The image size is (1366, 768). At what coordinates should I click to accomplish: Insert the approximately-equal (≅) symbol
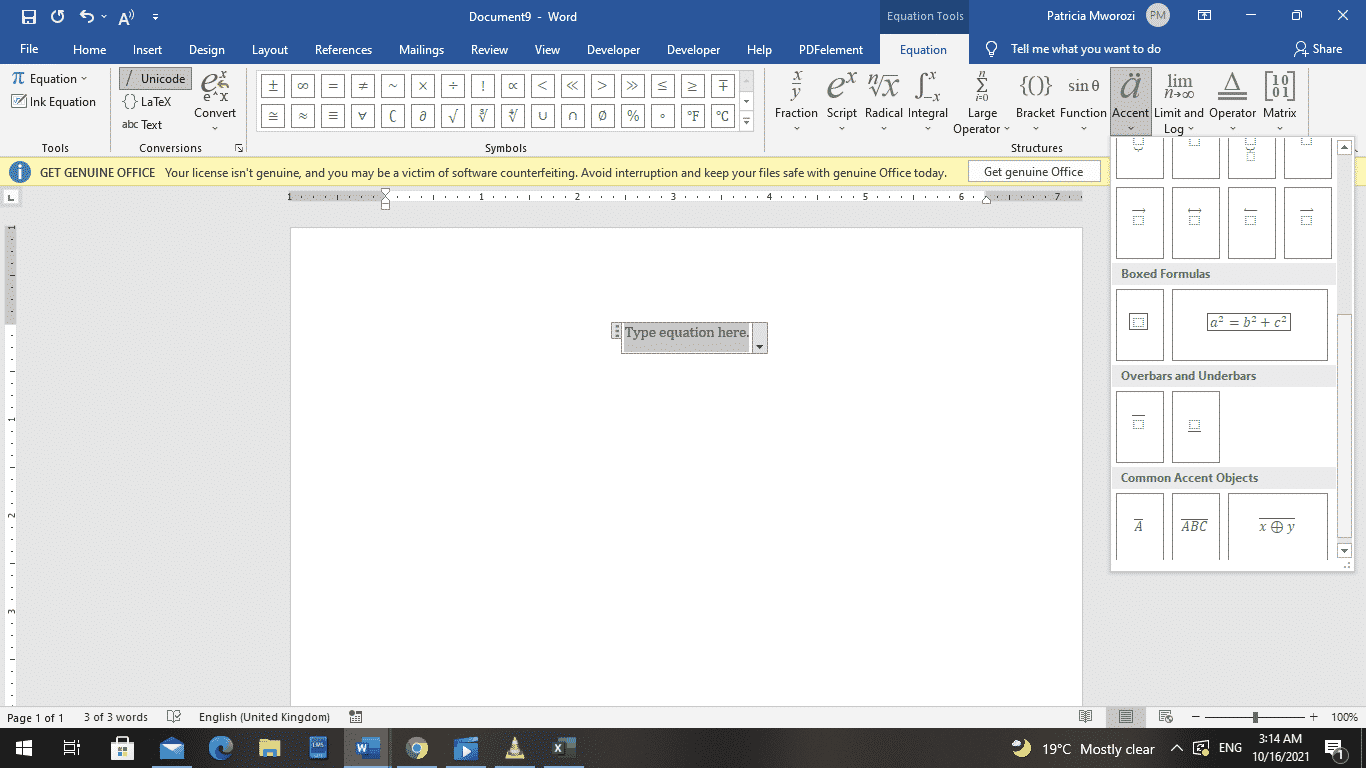(x=273, y=116)
